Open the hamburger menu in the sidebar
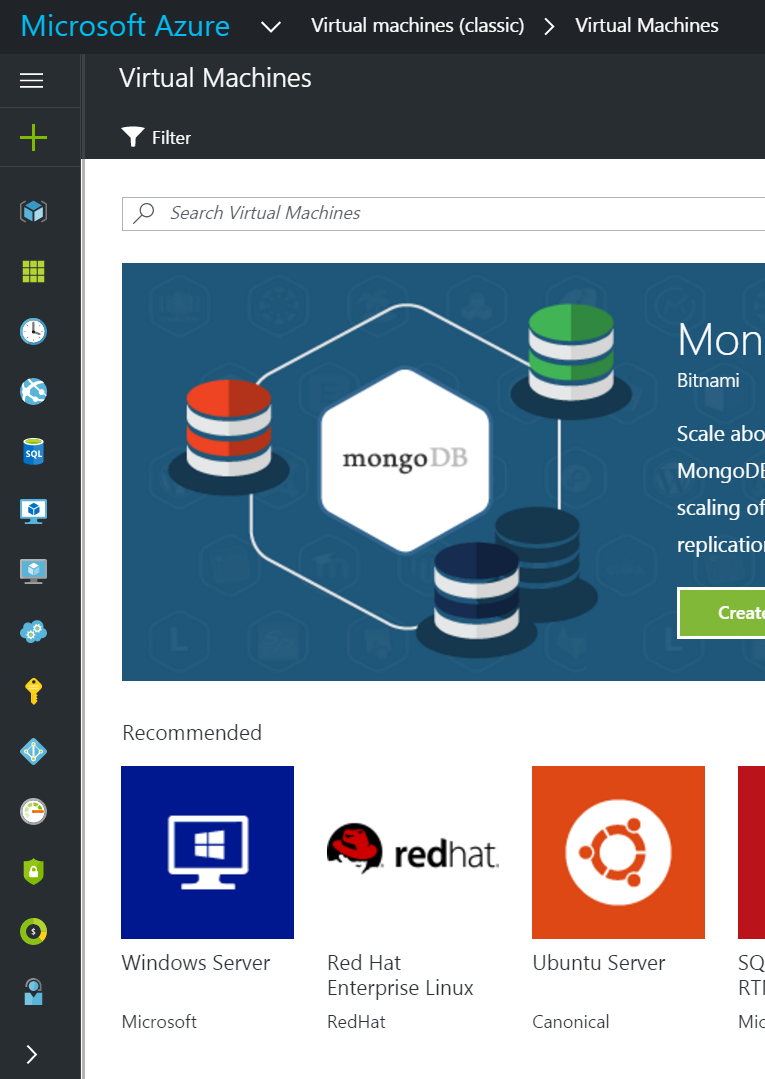The image size is (765, 1079). pos(32,81)
